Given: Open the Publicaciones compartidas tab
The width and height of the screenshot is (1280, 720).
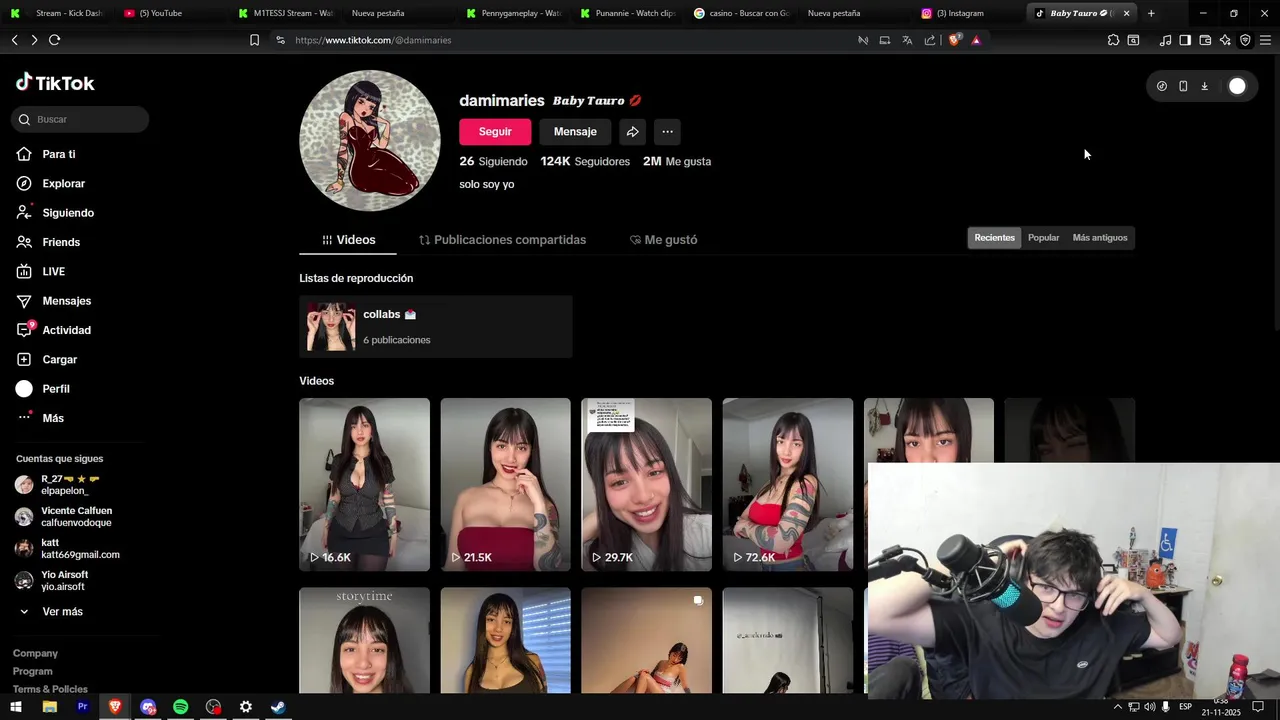Looking at the screenshot, I should click(x=502, y=240).
